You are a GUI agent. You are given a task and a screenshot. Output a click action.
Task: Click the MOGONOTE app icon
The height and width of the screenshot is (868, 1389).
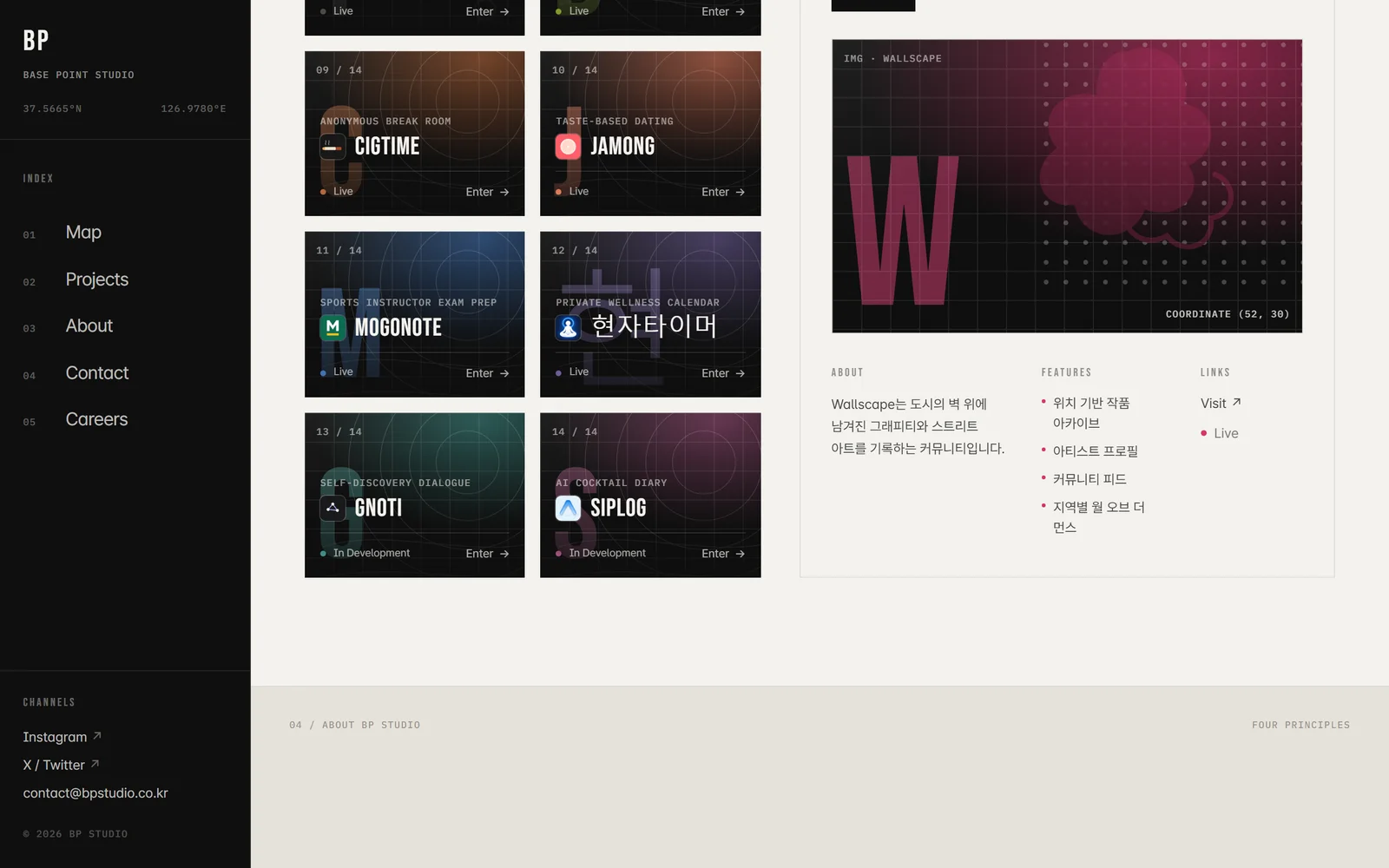point(332,327)
